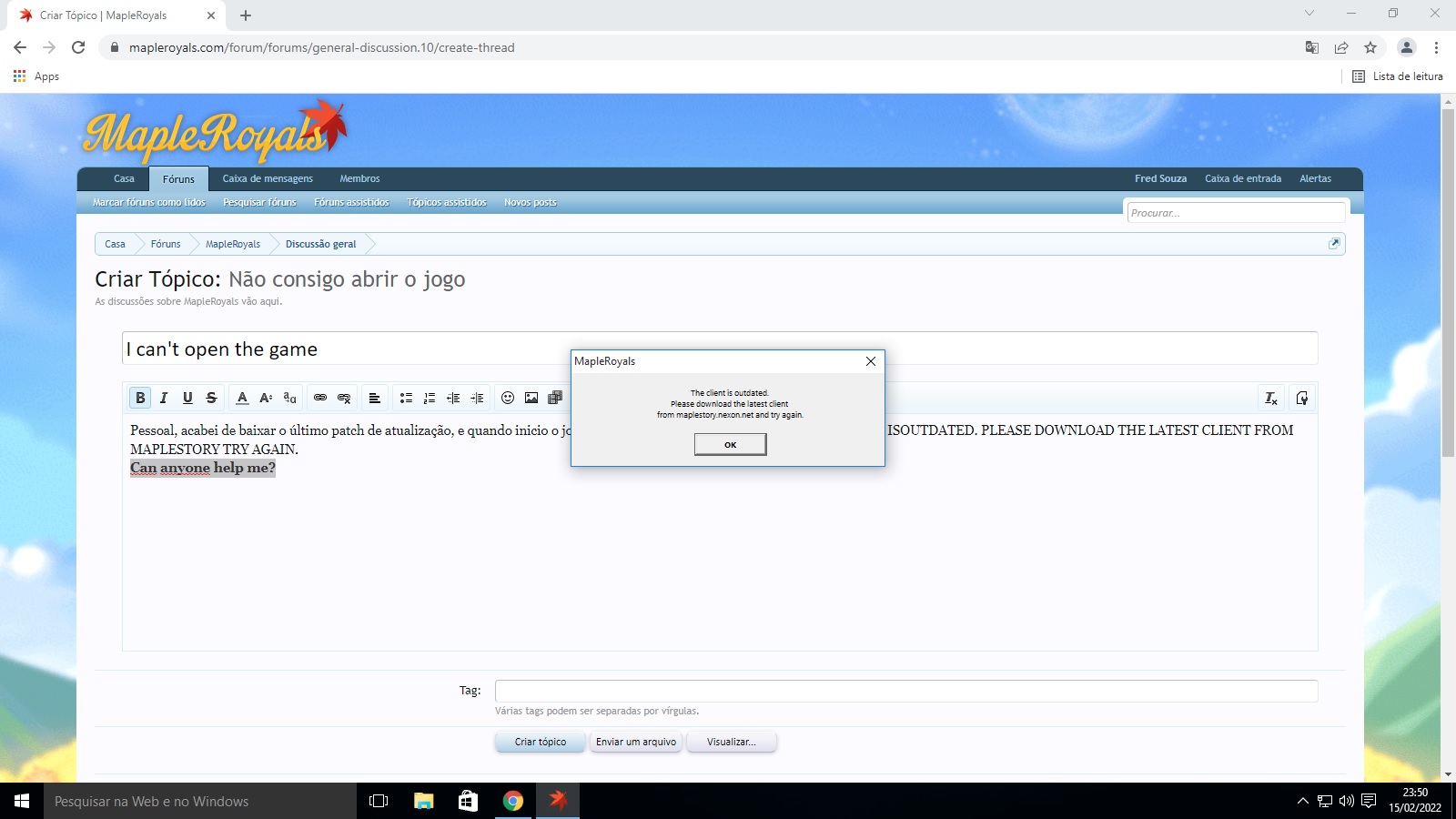The width and height of the screenshot is (1456, 819).
Task: Open the Fóruns navigation tab
Action: coord(178,179)
